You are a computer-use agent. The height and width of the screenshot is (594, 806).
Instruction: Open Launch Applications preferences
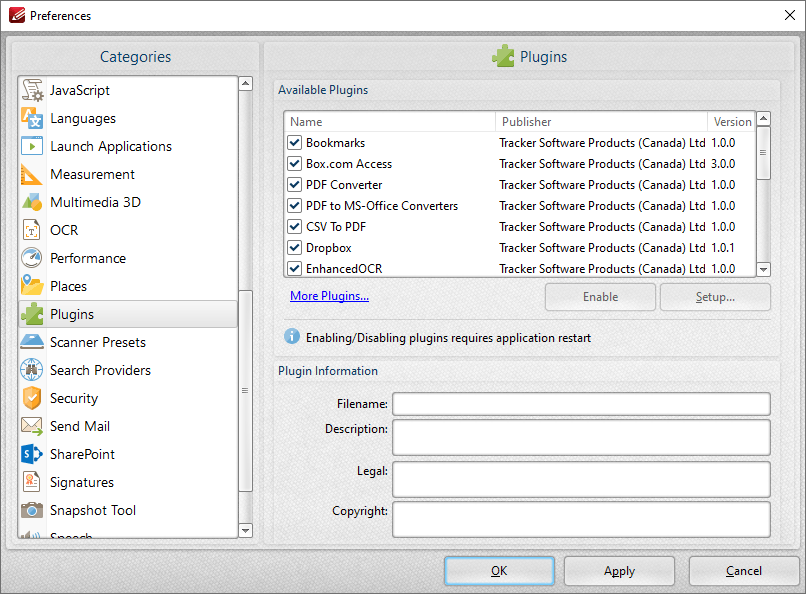(128, 146)
